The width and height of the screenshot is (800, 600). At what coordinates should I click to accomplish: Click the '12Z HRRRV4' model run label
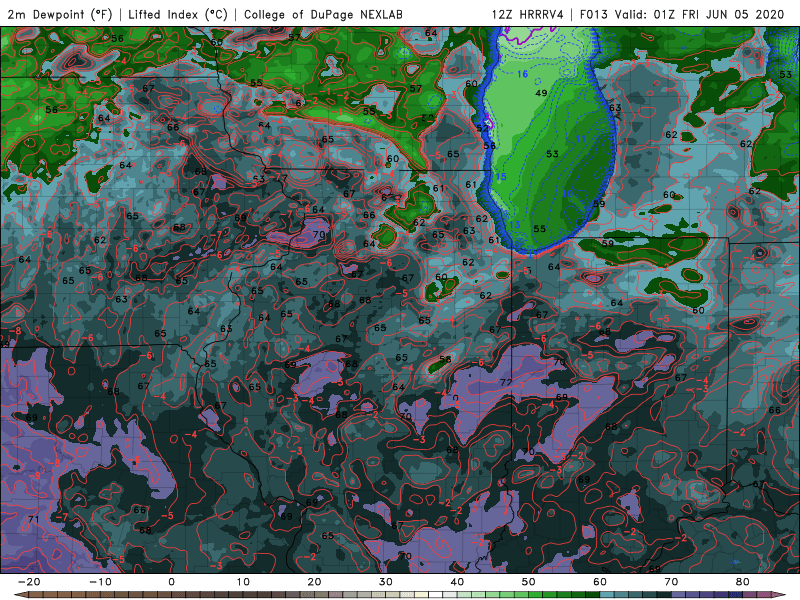pos(527,14)
